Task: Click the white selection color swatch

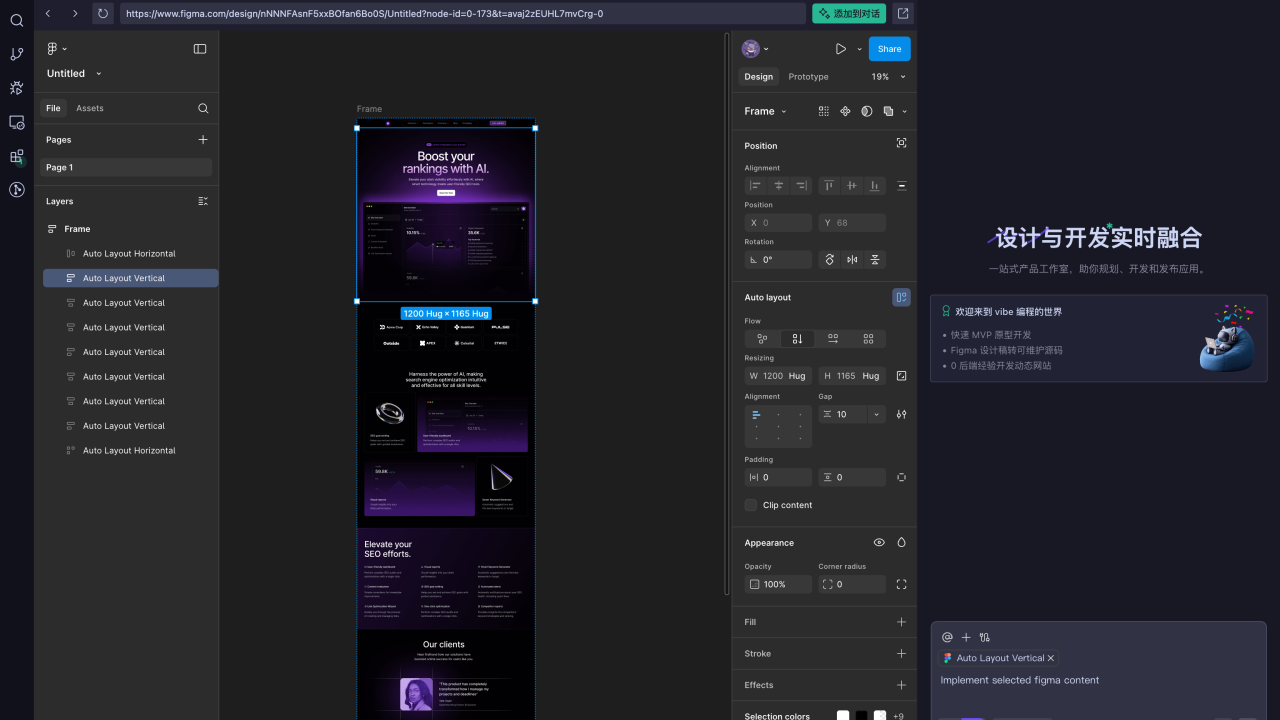Action: [x=843, y=716]
